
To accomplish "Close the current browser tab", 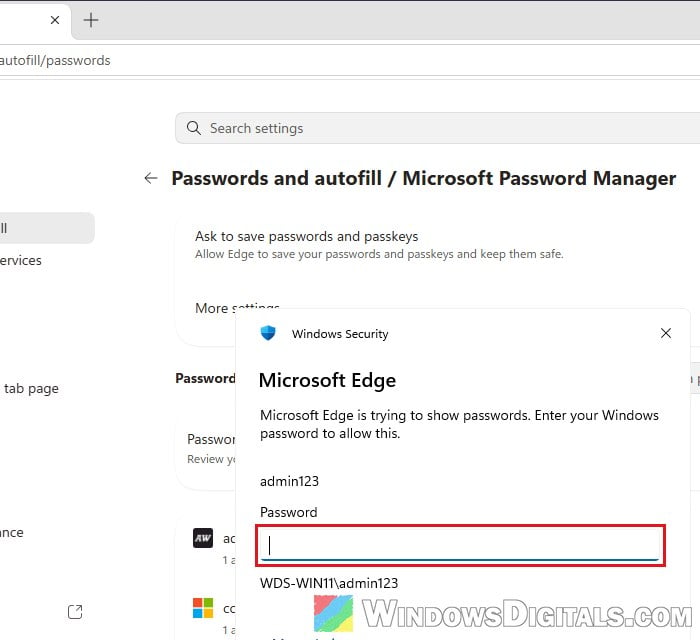I will click(x=55, y=20).
